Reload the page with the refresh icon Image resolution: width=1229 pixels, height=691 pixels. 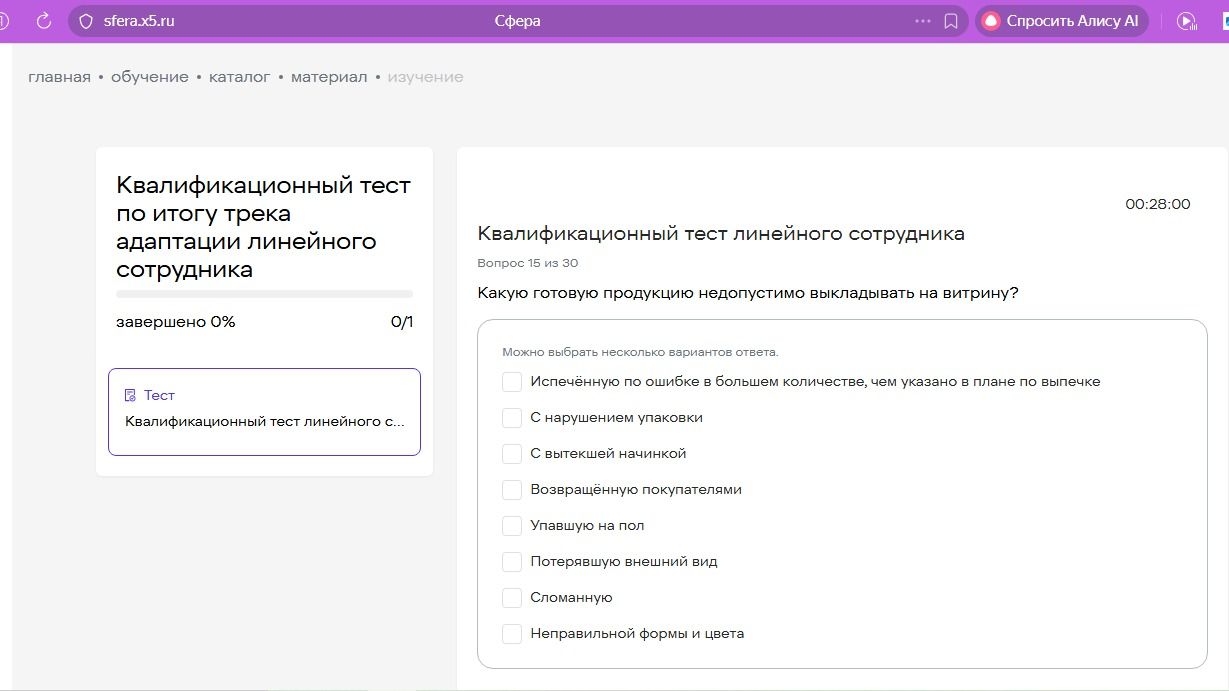pyautogui.click(x=43, y=21)
